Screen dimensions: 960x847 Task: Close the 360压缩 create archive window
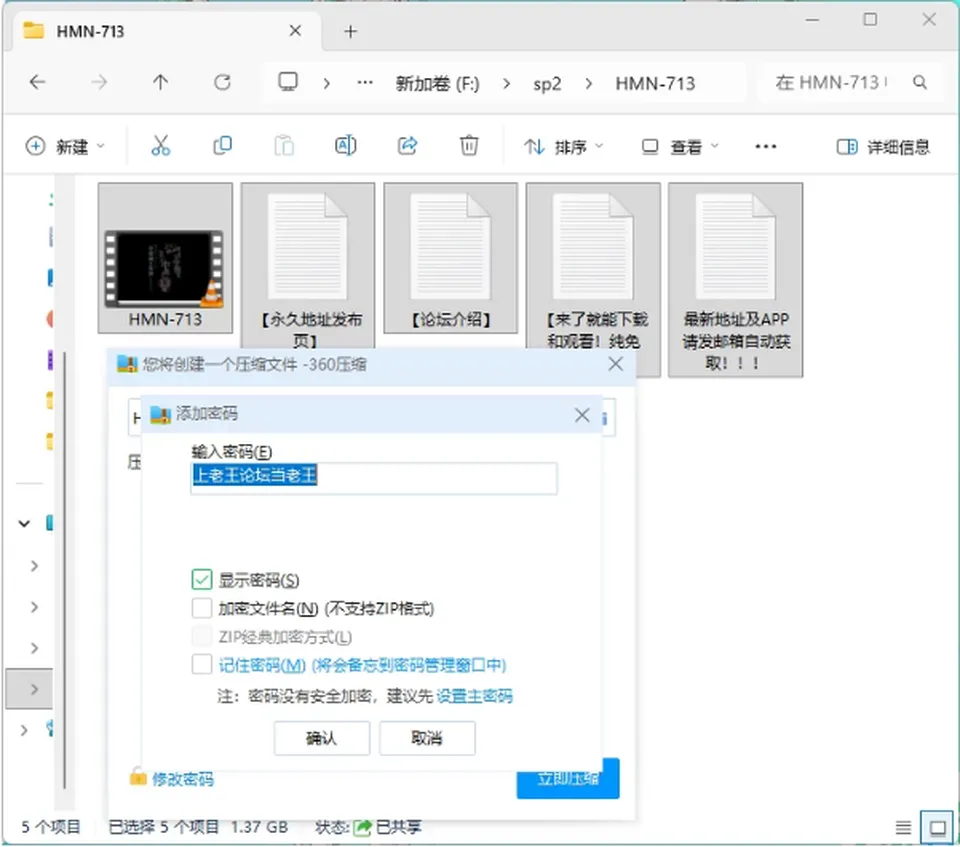point(615,364)
